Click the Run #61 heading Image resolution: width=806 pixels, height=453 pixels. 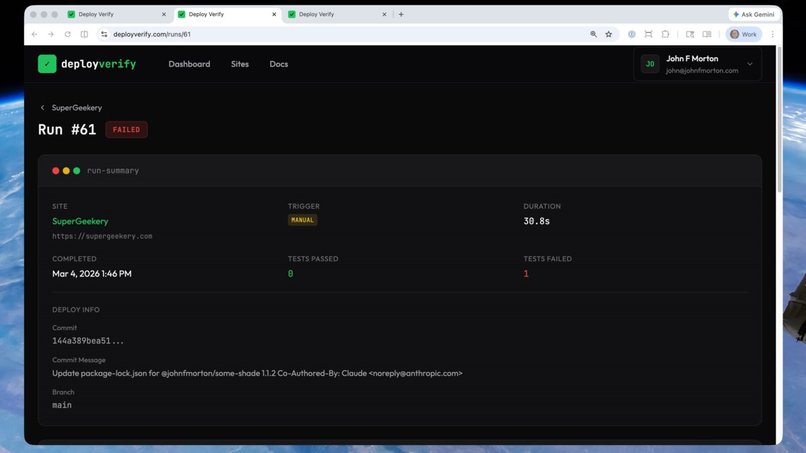(67, 130)
